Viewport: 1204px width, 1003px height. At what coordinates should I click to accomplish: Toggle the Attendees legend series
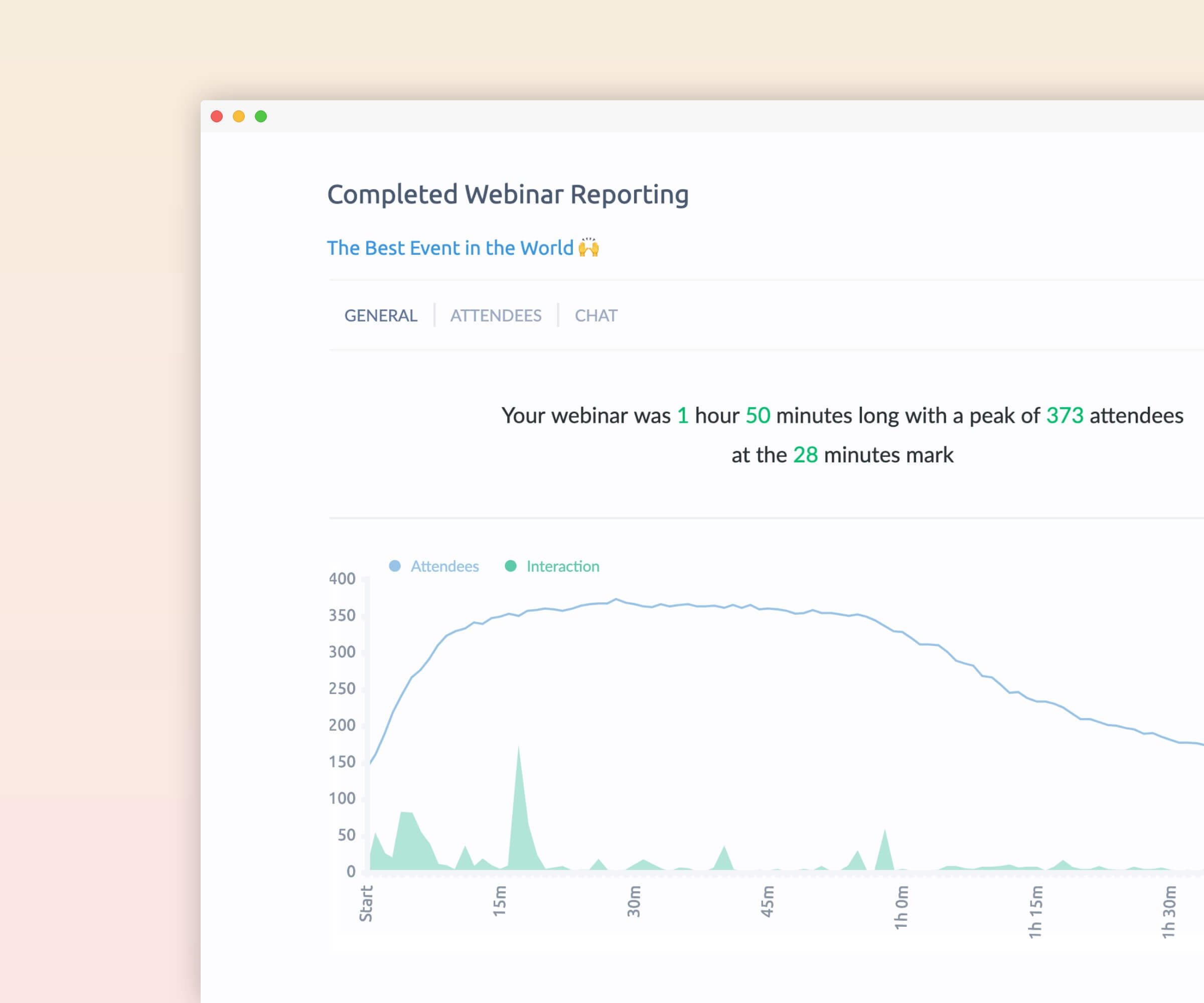coord(444,566)
